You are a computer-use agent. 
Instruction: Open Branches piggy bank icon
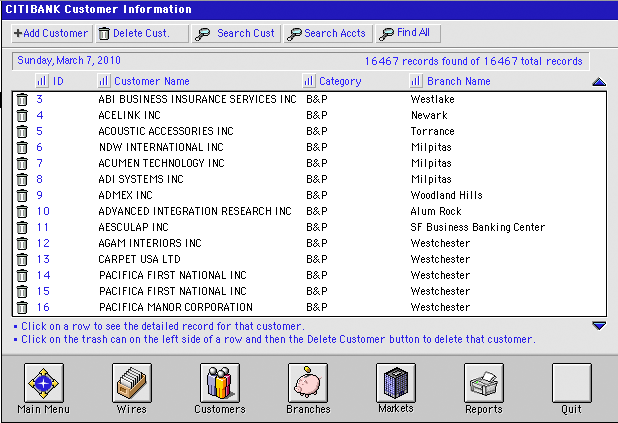(308, 383)
